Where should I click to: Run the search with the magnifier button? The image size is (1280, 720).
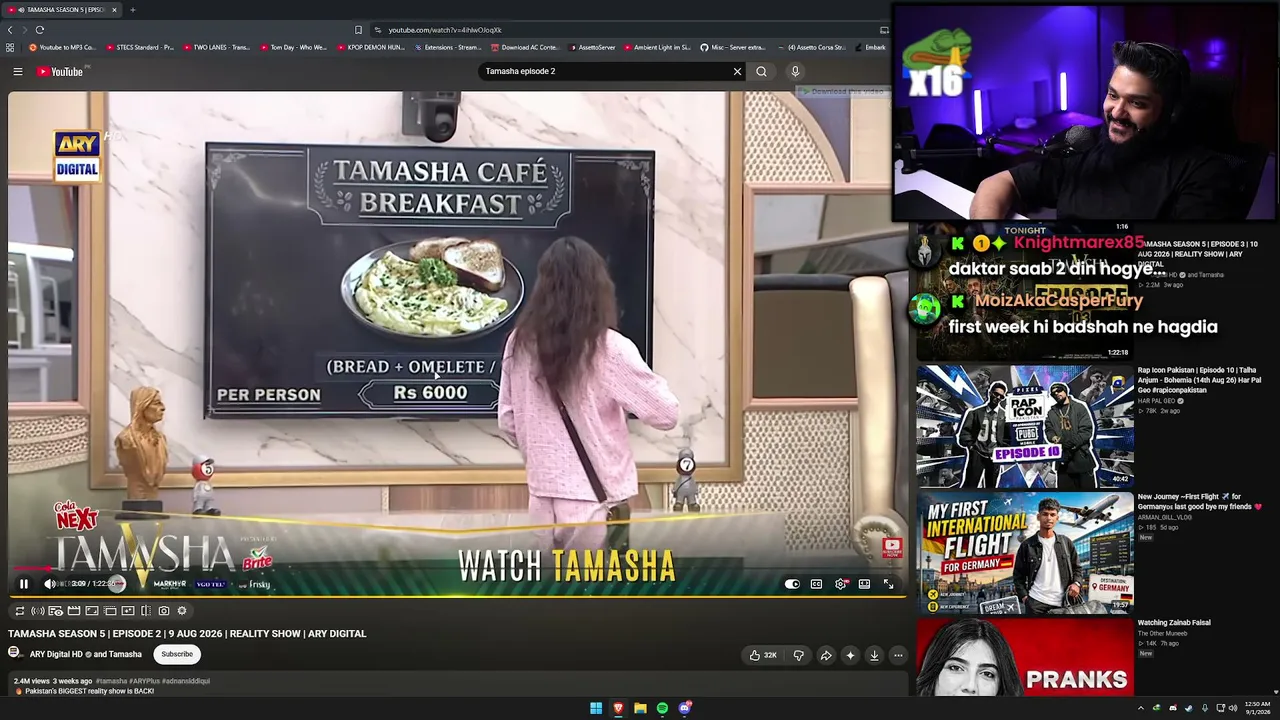(762, 72)
